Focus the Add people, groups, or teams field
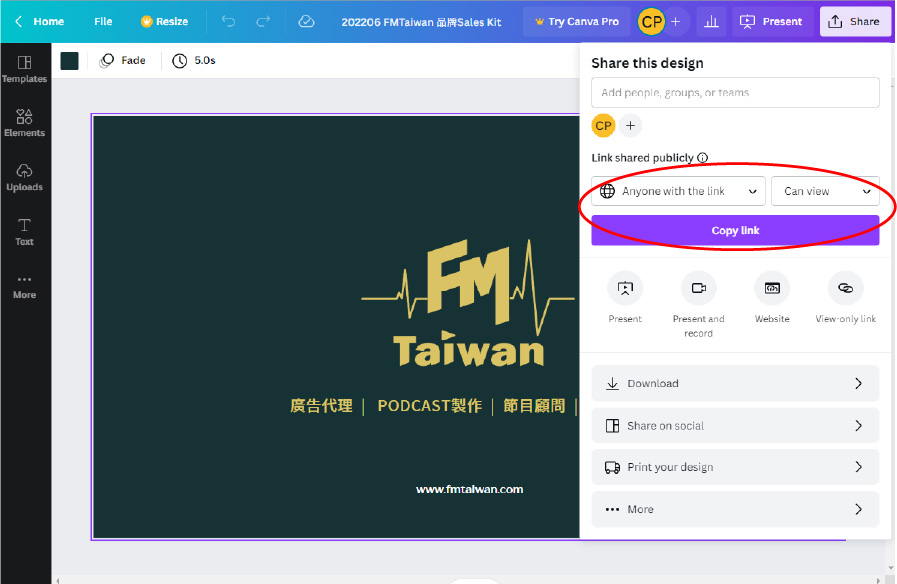Viewport: 897px width, 584px height. tap(735, 93)
